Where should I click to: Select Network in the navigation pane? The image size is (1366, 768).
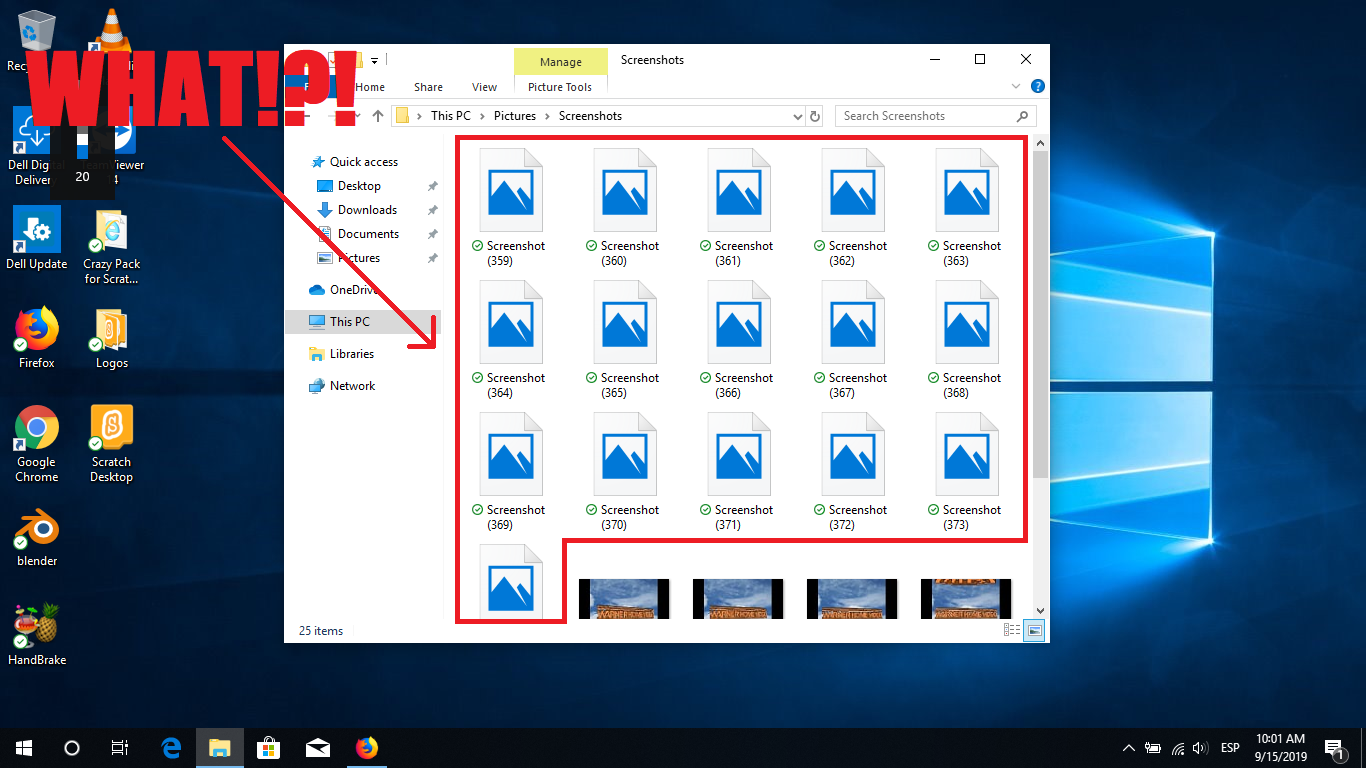[352, 386]
